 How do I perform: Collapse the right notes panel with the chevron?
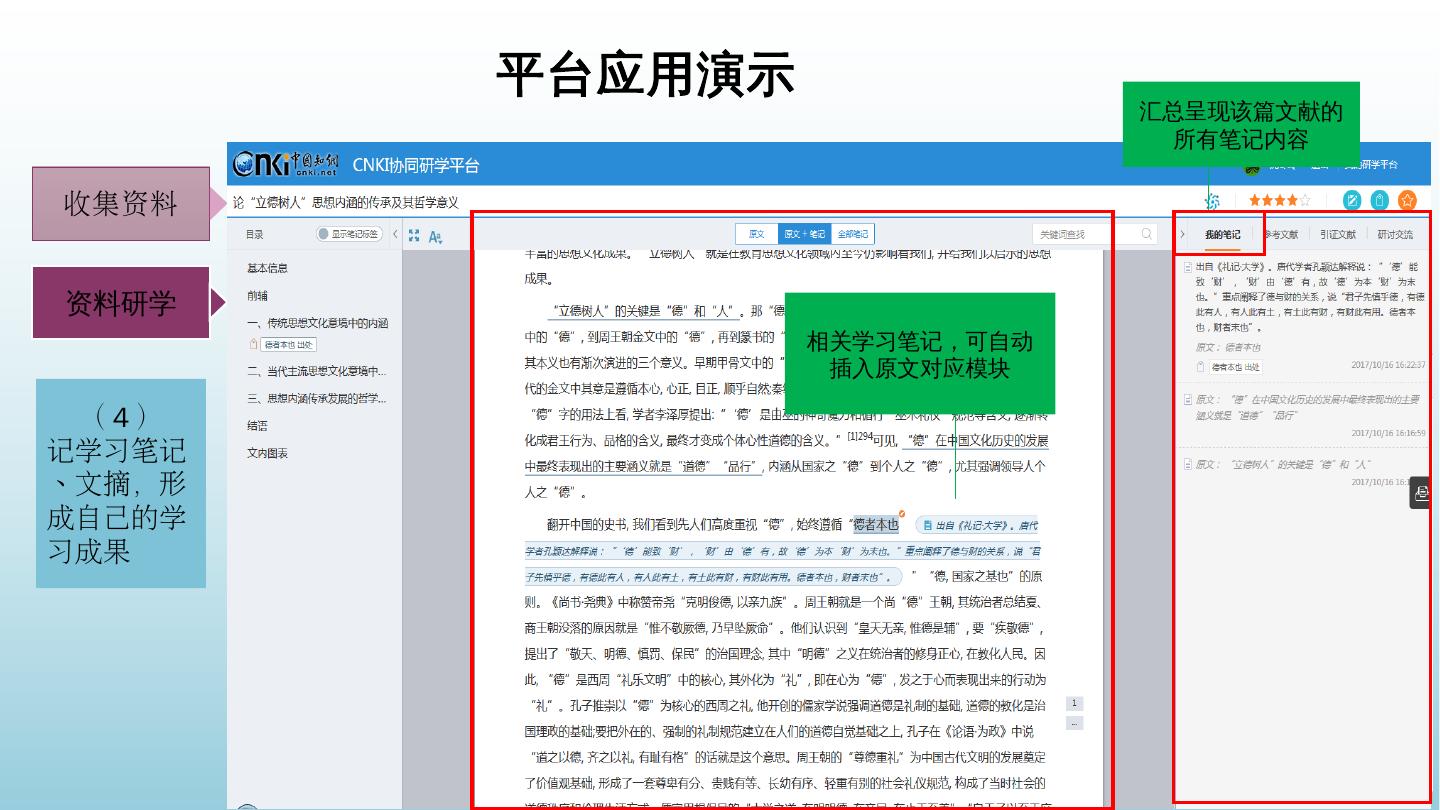pyautogui.click(x=1183, y=235)
